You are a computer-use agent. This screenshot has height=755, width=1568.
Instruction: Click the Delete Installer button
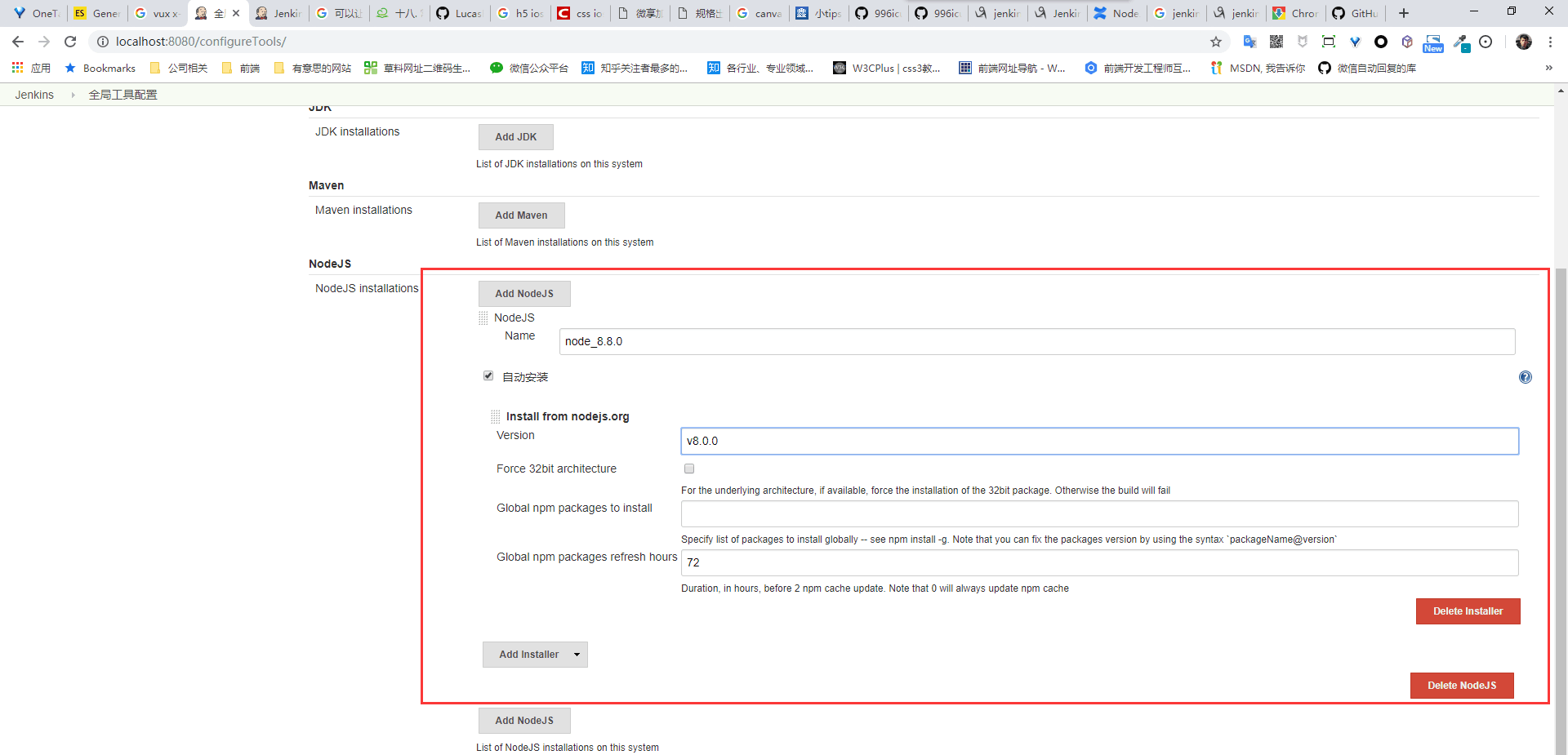pyautogui.click(x=1468, y=611)
